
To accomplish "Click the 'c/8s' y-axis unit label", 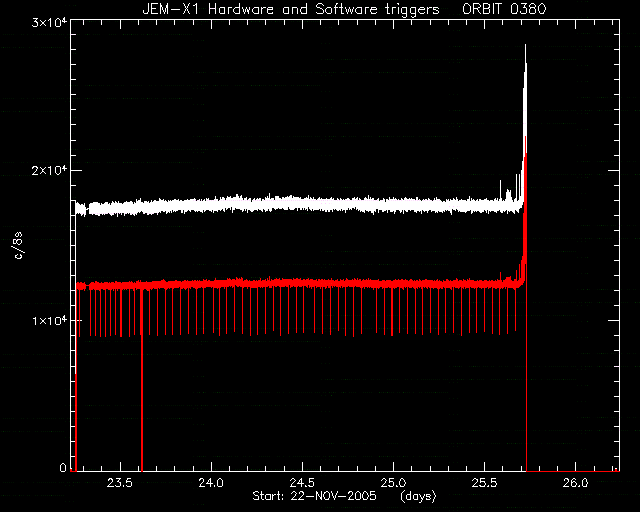I will pos(19,246).
